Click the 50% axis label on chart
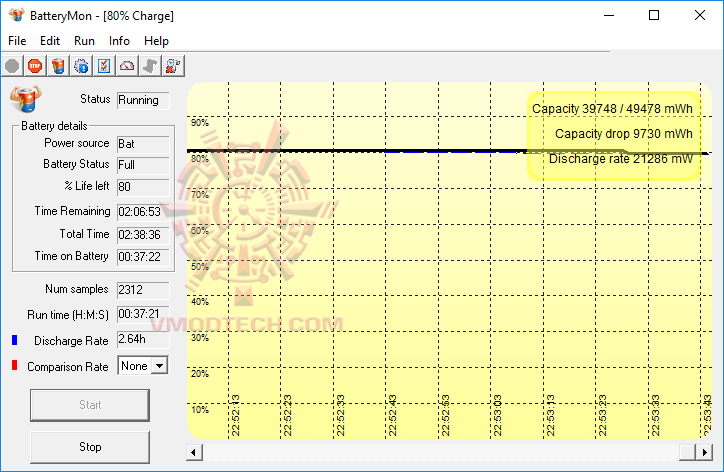Screen dimensions: 724x472 (200, 266)
